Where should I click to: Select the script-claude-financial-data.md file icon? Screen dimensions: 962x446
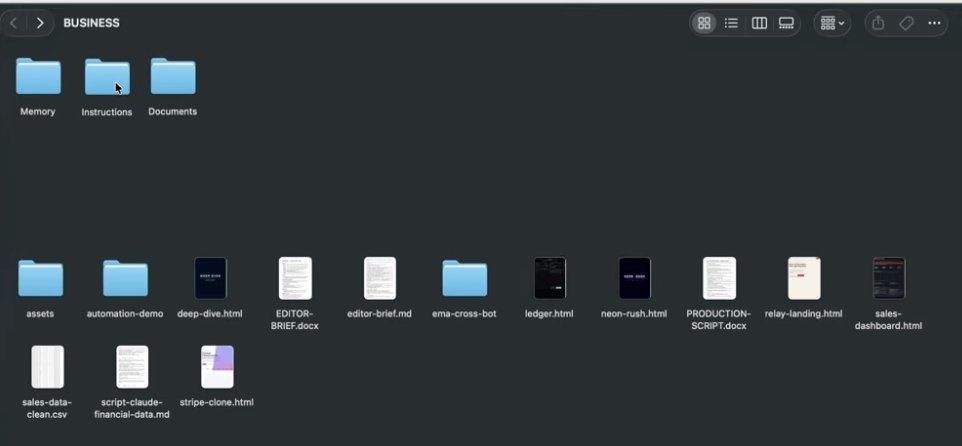coord(132,367)
